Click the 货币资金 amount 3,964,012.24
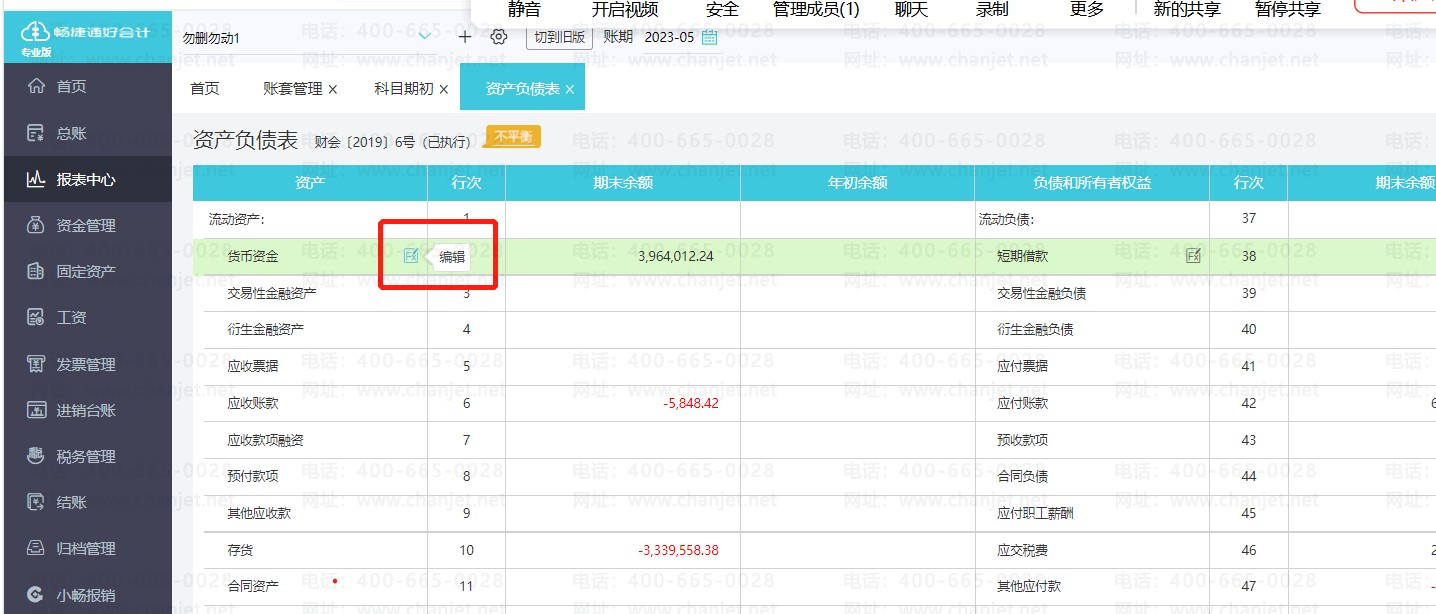1436x614 pixels. (x=676, y=256)
